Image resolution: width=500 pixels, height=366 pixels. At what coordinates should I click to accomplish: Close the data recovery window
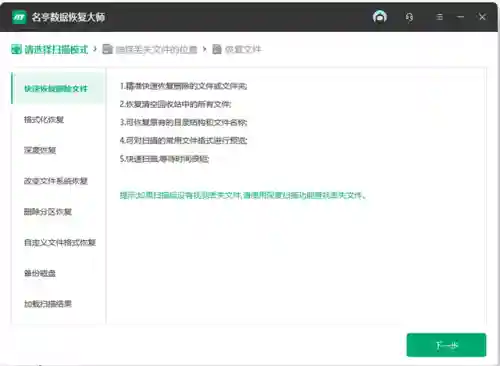482,17
